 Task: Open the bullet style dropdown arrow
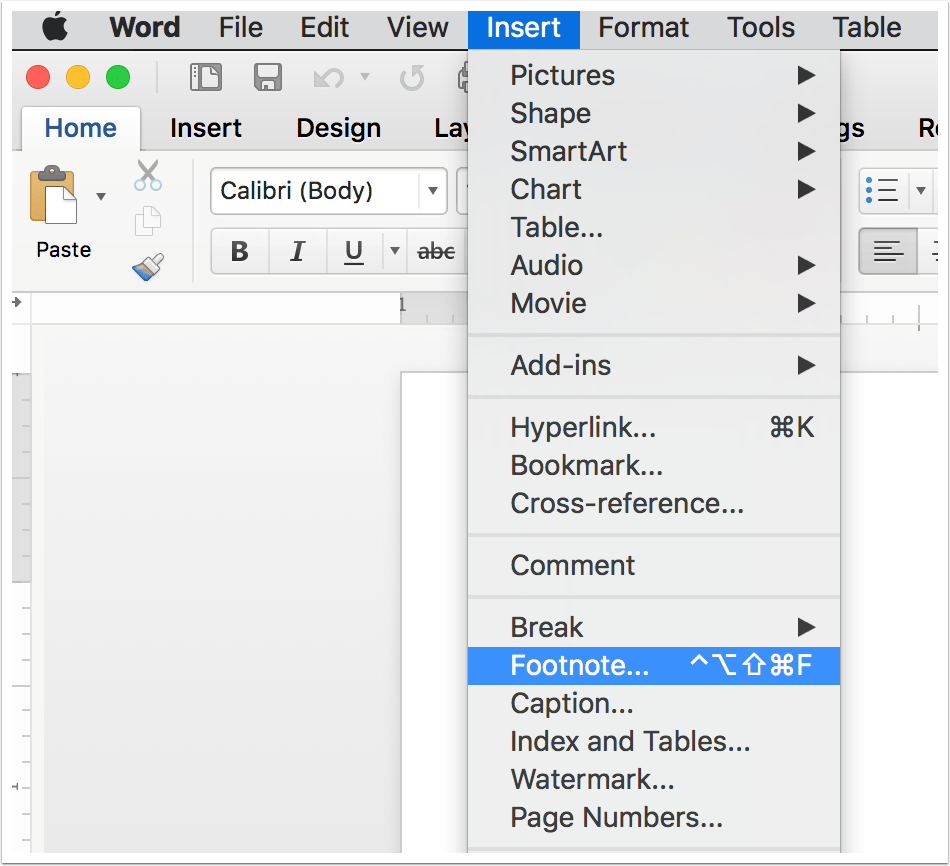(x=921, y=191)
